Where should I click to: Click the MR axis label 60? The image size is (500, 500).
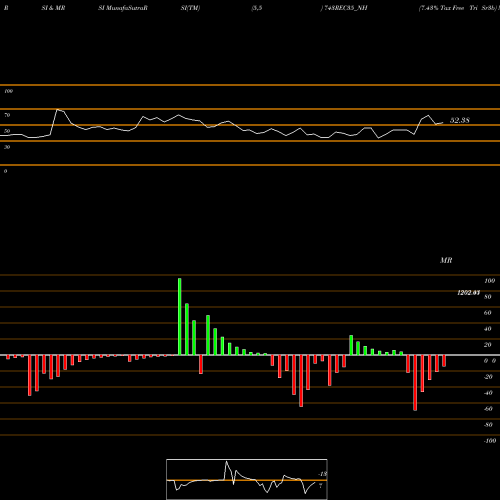487,313
